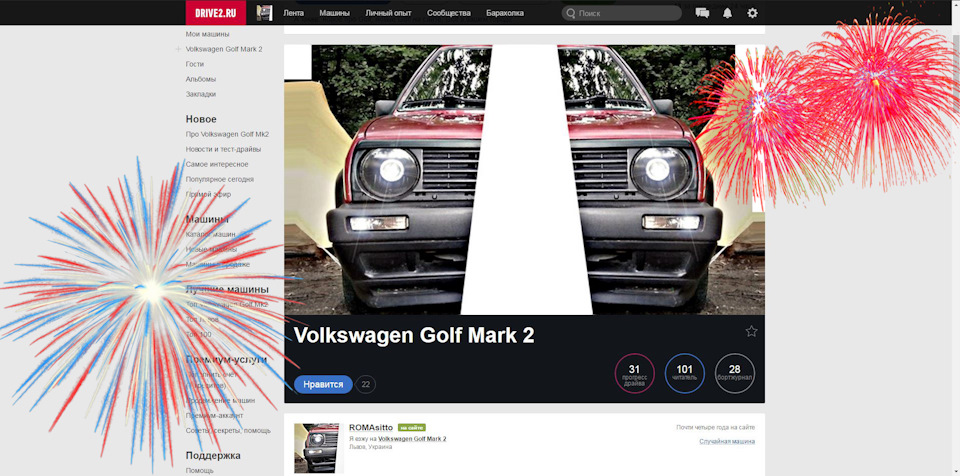Open the main Volkswagen Golf photo

(524, 179)
